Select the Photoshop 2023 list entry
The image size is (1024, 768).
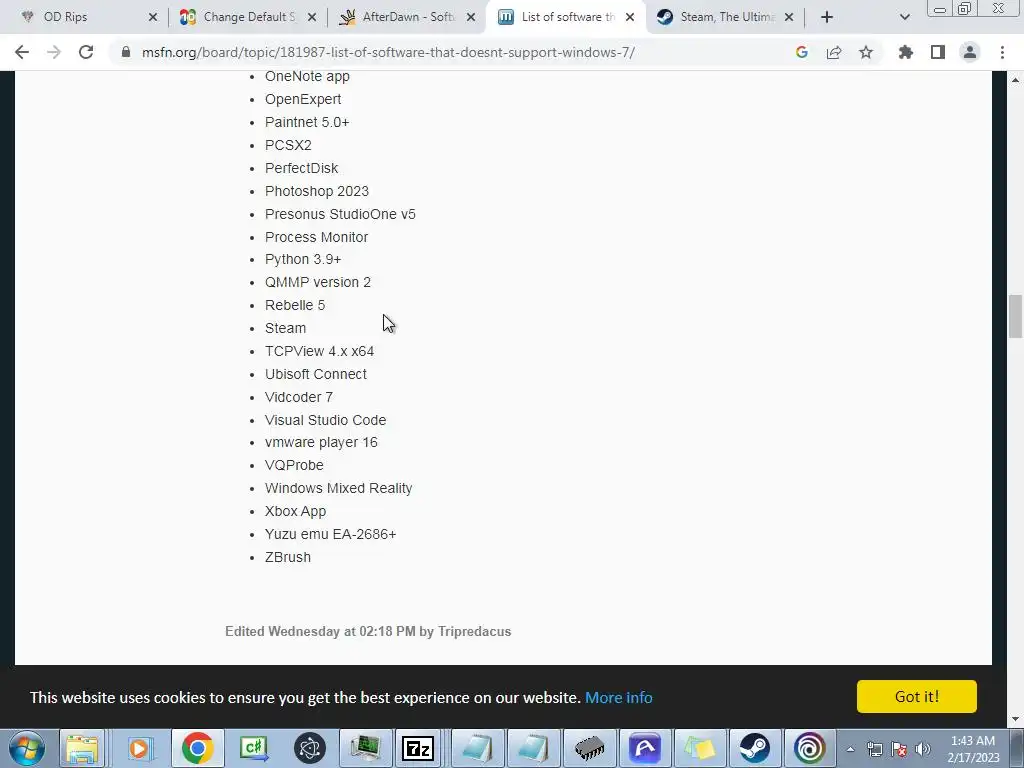(317, 191)
